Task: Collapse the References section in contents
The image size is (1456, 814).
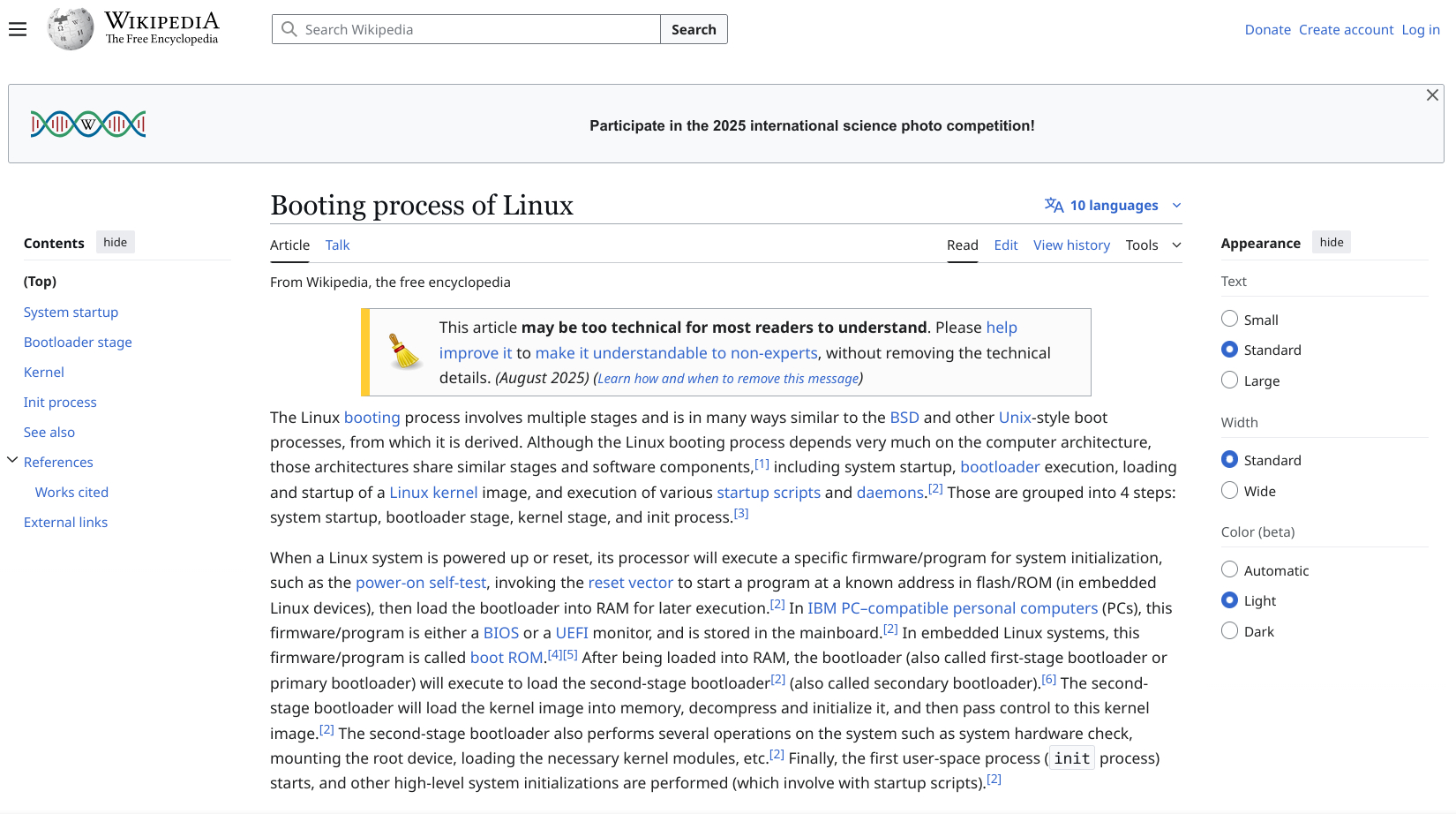Action: click(x=12, y=460)
